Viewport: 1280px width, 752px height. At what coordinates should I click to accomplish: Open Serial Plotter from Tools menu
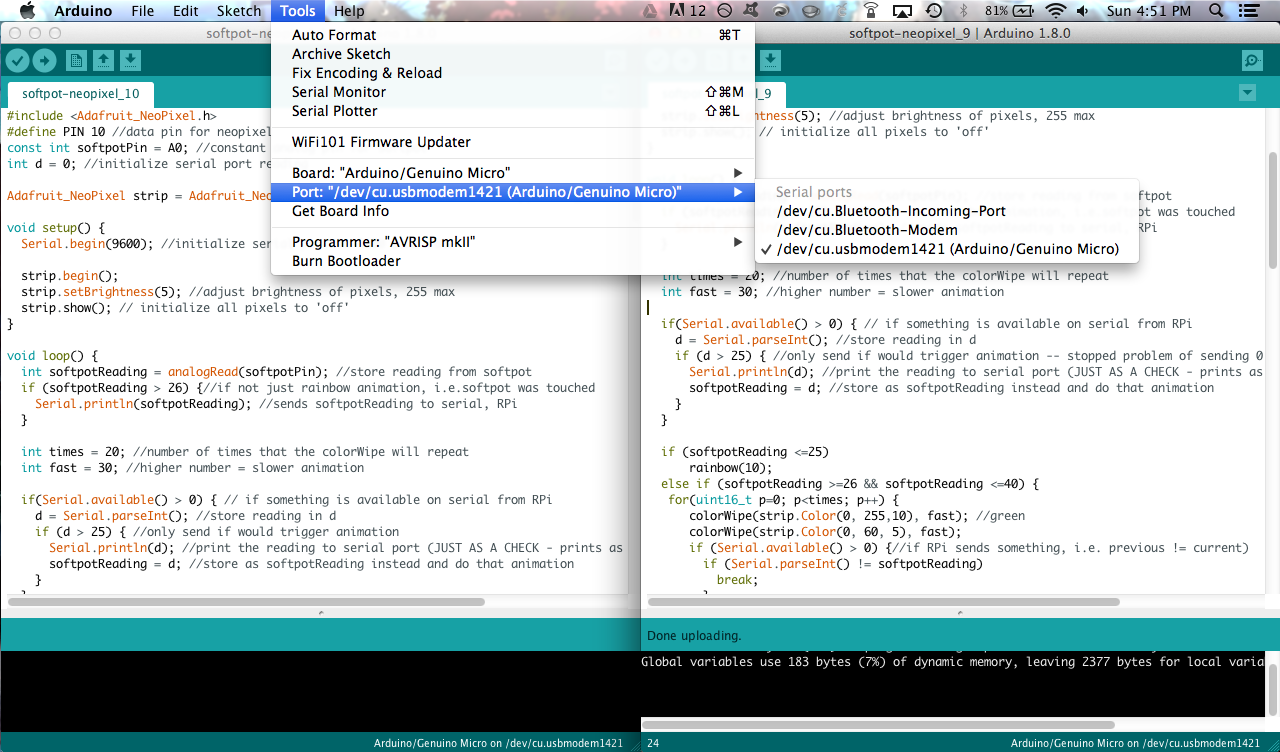[513, 111]
